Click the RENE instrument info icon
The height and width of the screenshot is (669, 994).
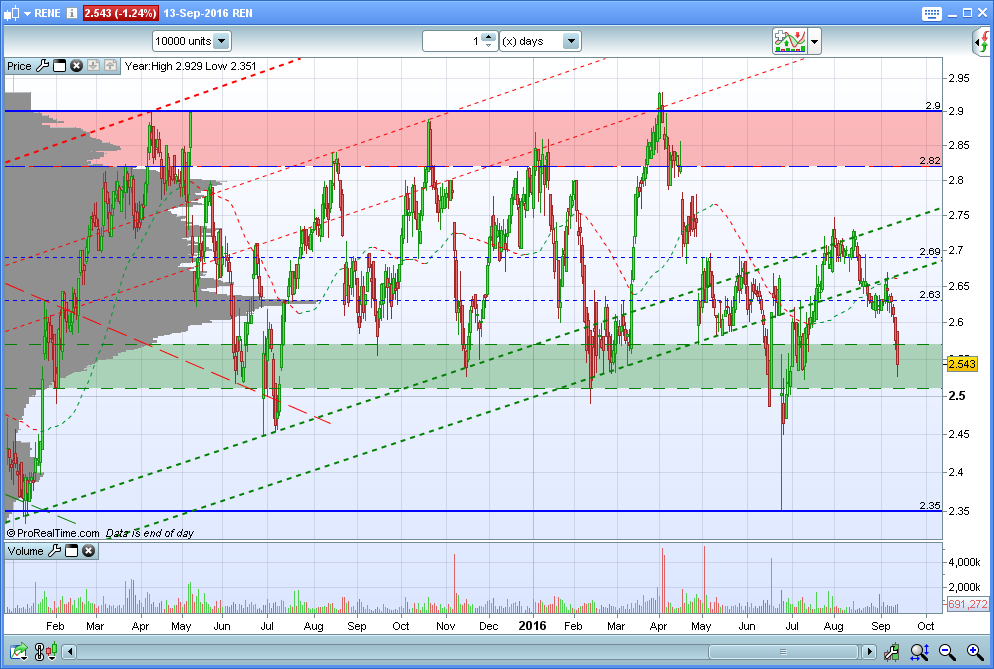coord(72,13)
